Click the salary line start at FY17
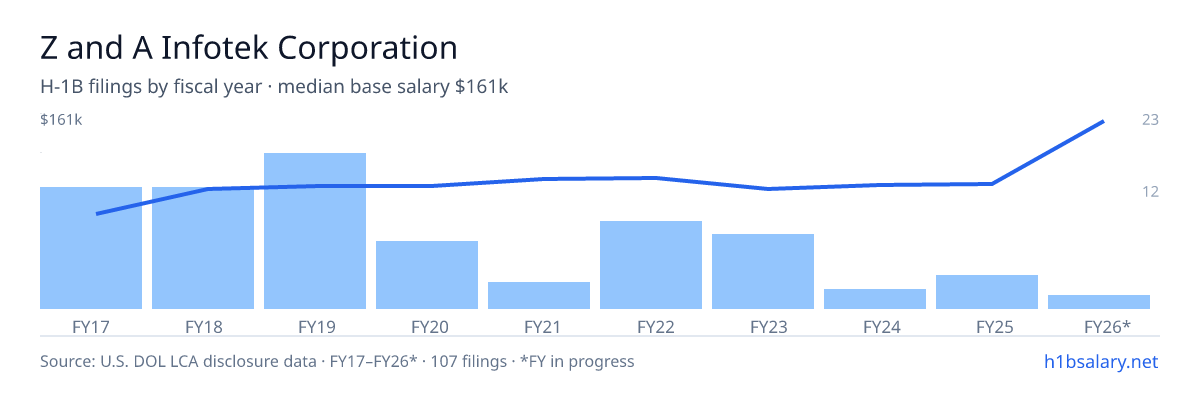Viewport: 1200px width, 400px height. [97, 213]
